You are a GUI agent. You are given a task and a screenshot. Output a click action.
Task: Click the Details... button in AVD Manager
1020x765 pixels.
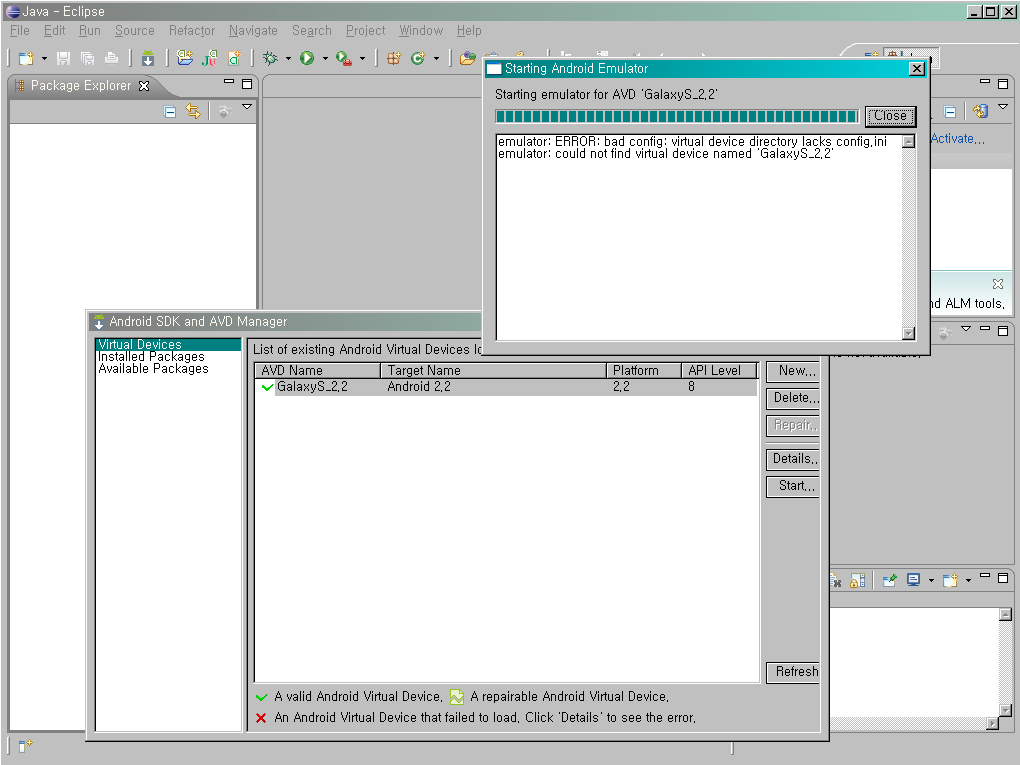point(793,459)
